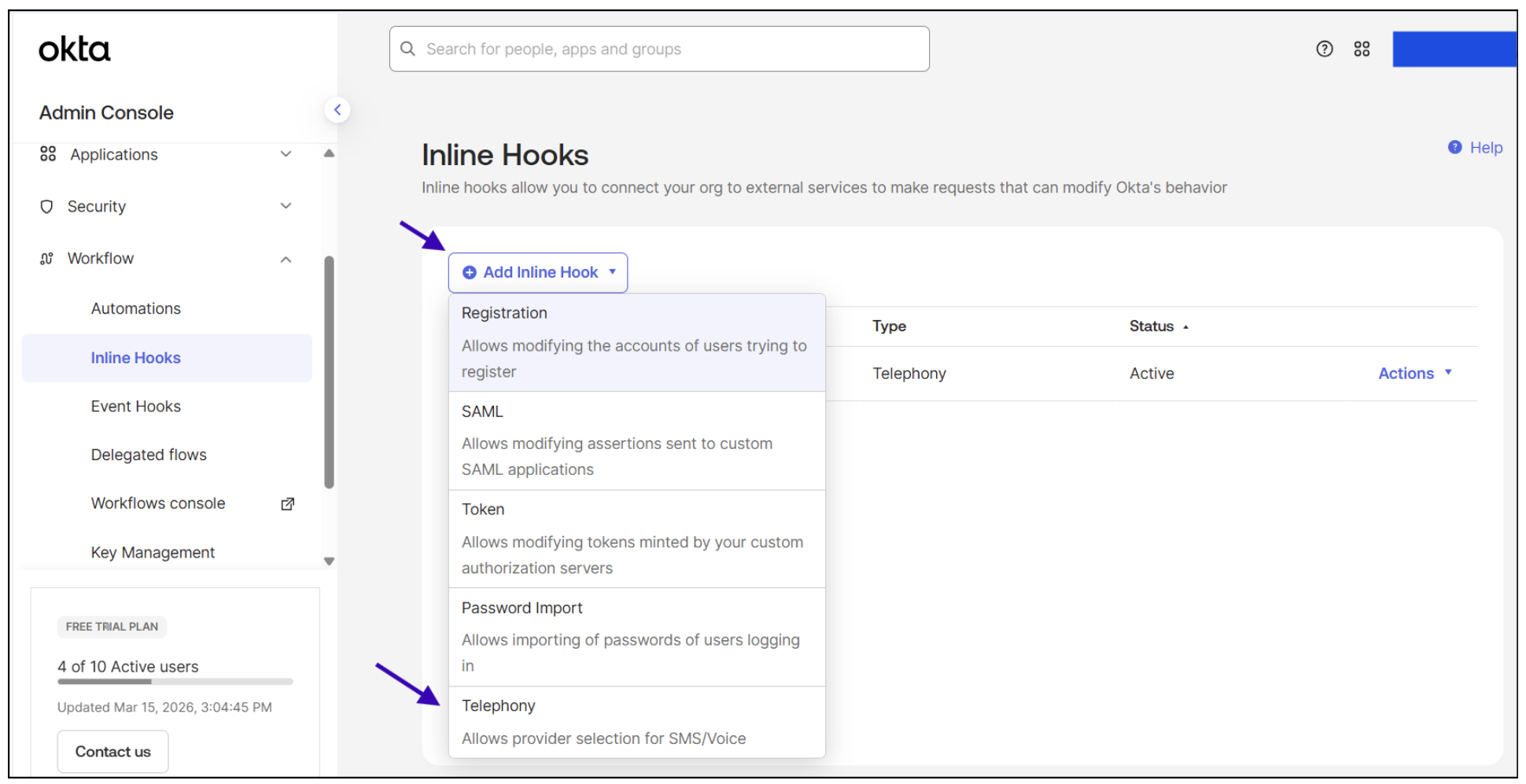
Task: Click the external link icon beside Workflows console
Action: pyautogui.click(x=288, y=504)
